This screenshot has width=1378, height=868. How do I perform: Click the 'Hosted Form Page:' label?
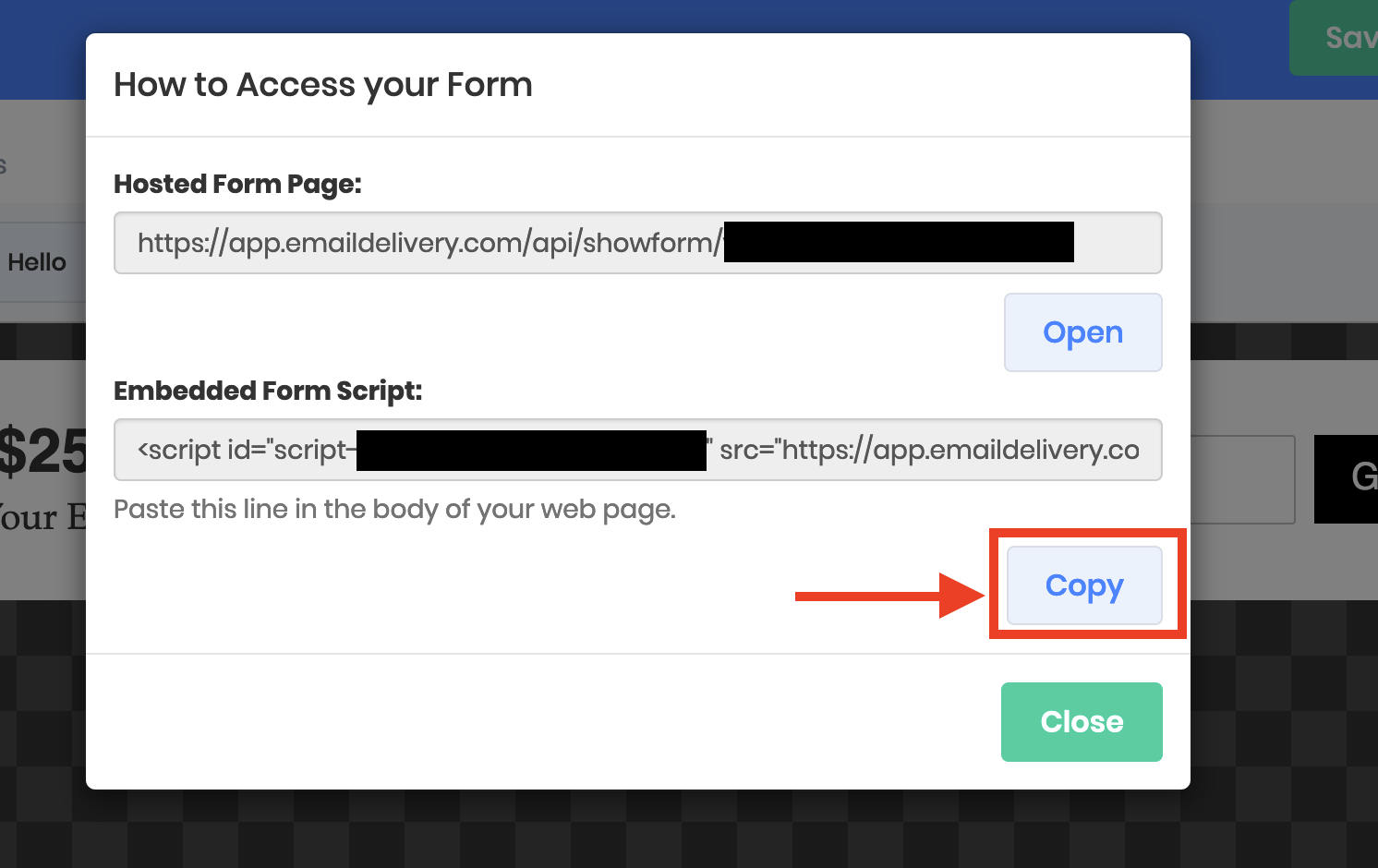[237, 185]
